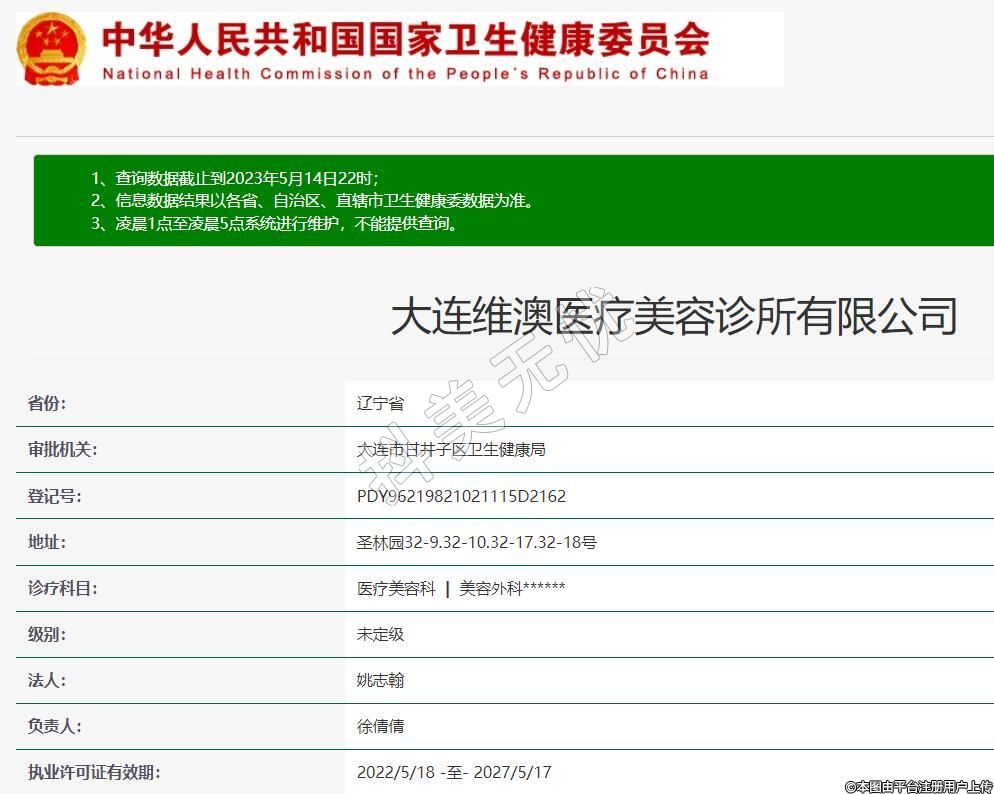
Task: Select the province value 辽宁省
Action: pos(380,404)
